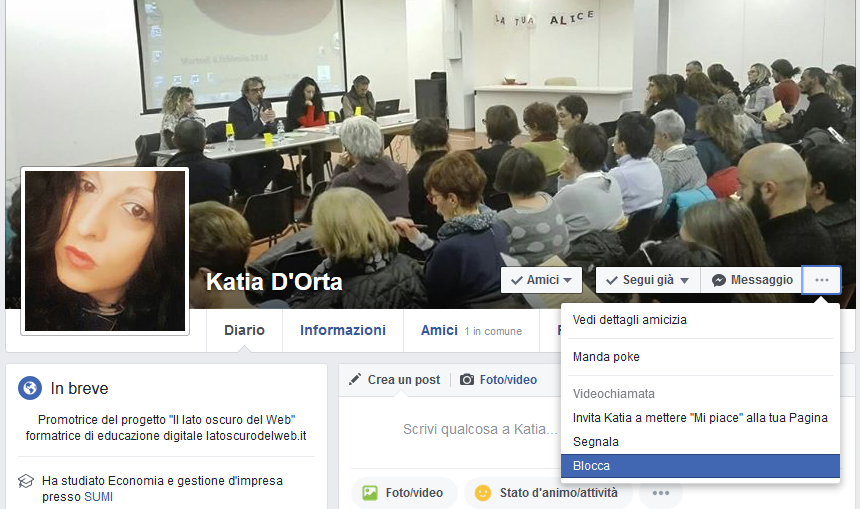The height and width of the screenshot is (509, 860).
Task: Select Blocca from the options menu
Action: pos(700,466)
